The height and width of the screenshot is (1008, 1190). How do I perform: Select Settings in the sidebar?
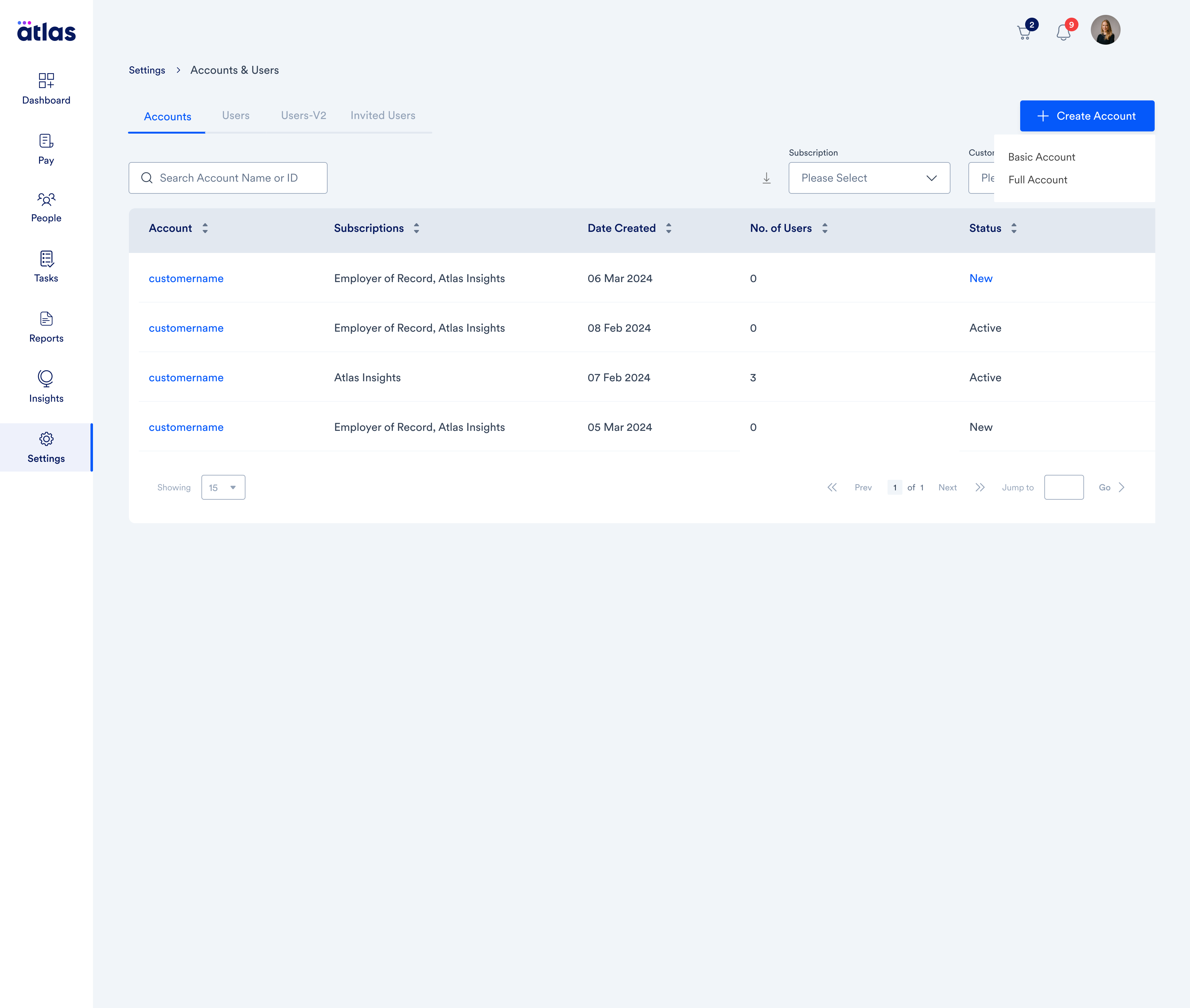pyautogui.click(x=46, y=447)
